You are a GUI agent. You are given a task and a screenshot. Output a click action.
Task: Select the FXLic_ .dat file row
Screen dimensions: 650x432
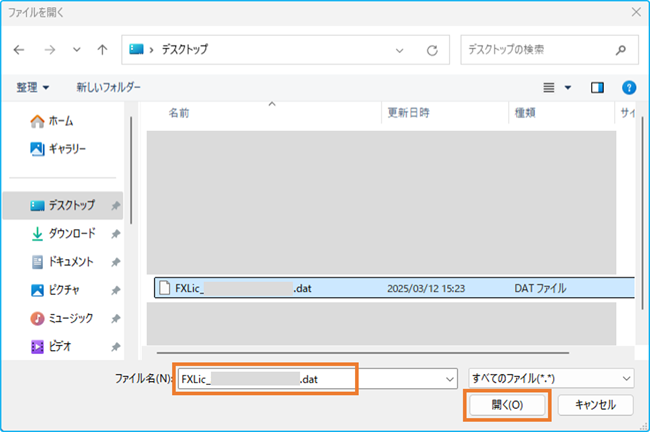(394, 288)
